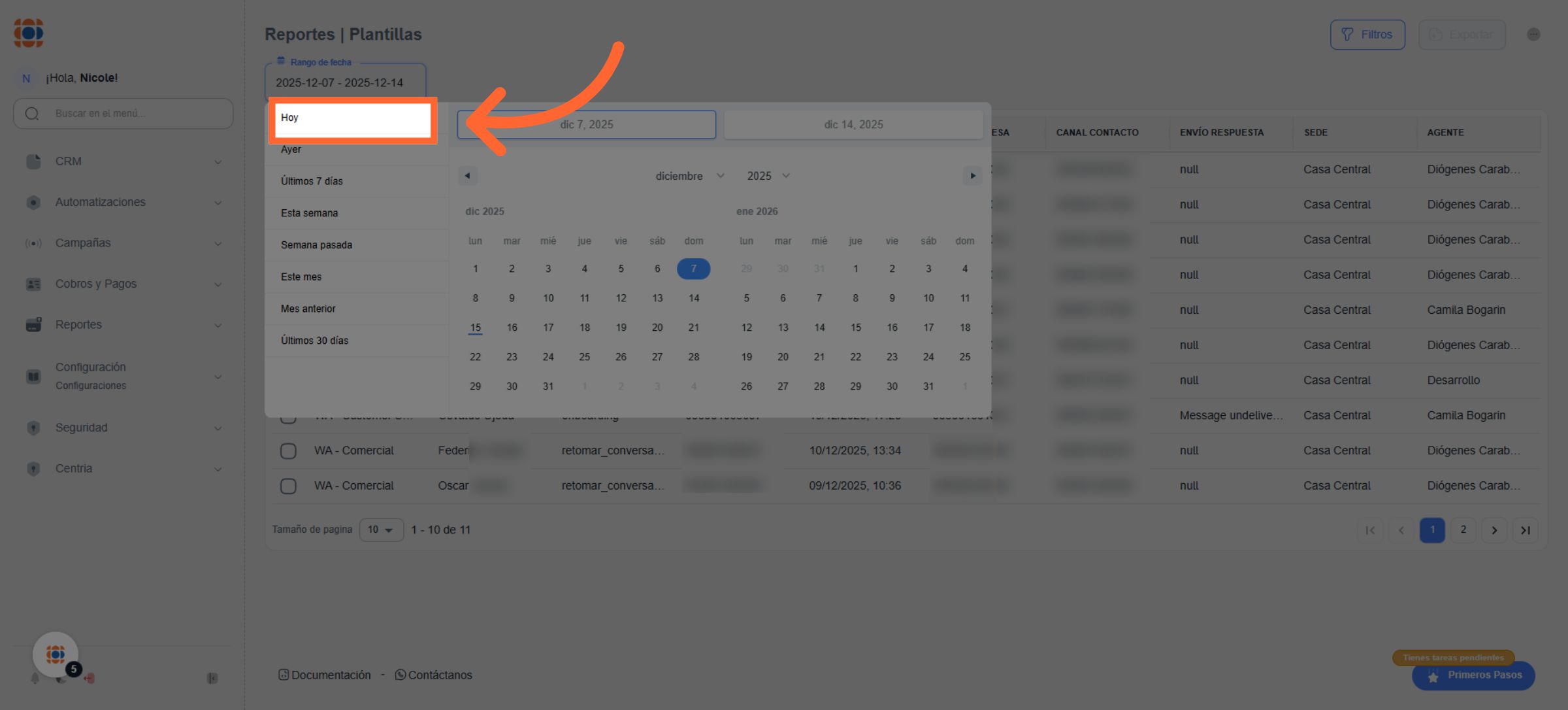
Task: Click the Reportes sidebar icon
Action: coord(33,325)
